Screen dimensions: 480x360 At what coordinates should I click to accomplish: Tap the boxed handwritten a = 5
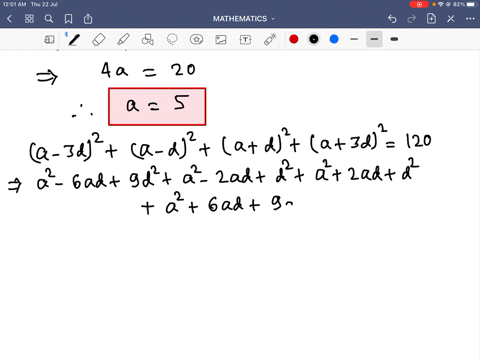[157, 106]
